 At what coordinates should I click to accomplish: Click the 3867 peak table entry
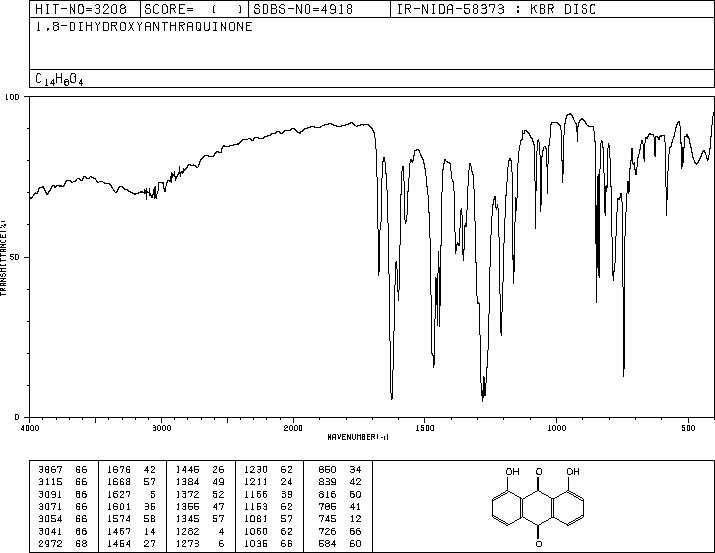point(62,470)
